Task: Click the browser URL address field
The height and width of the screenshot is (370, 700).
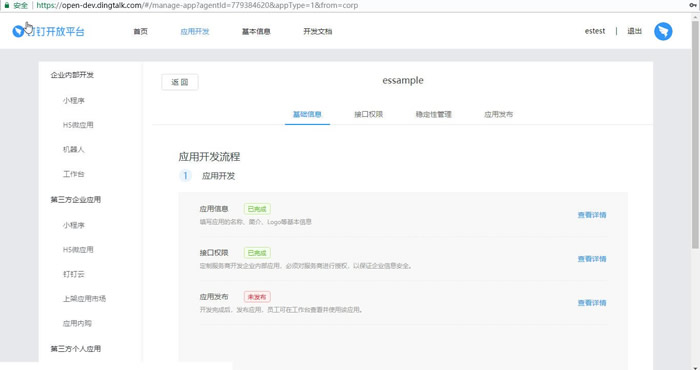Action: [196, 5]
